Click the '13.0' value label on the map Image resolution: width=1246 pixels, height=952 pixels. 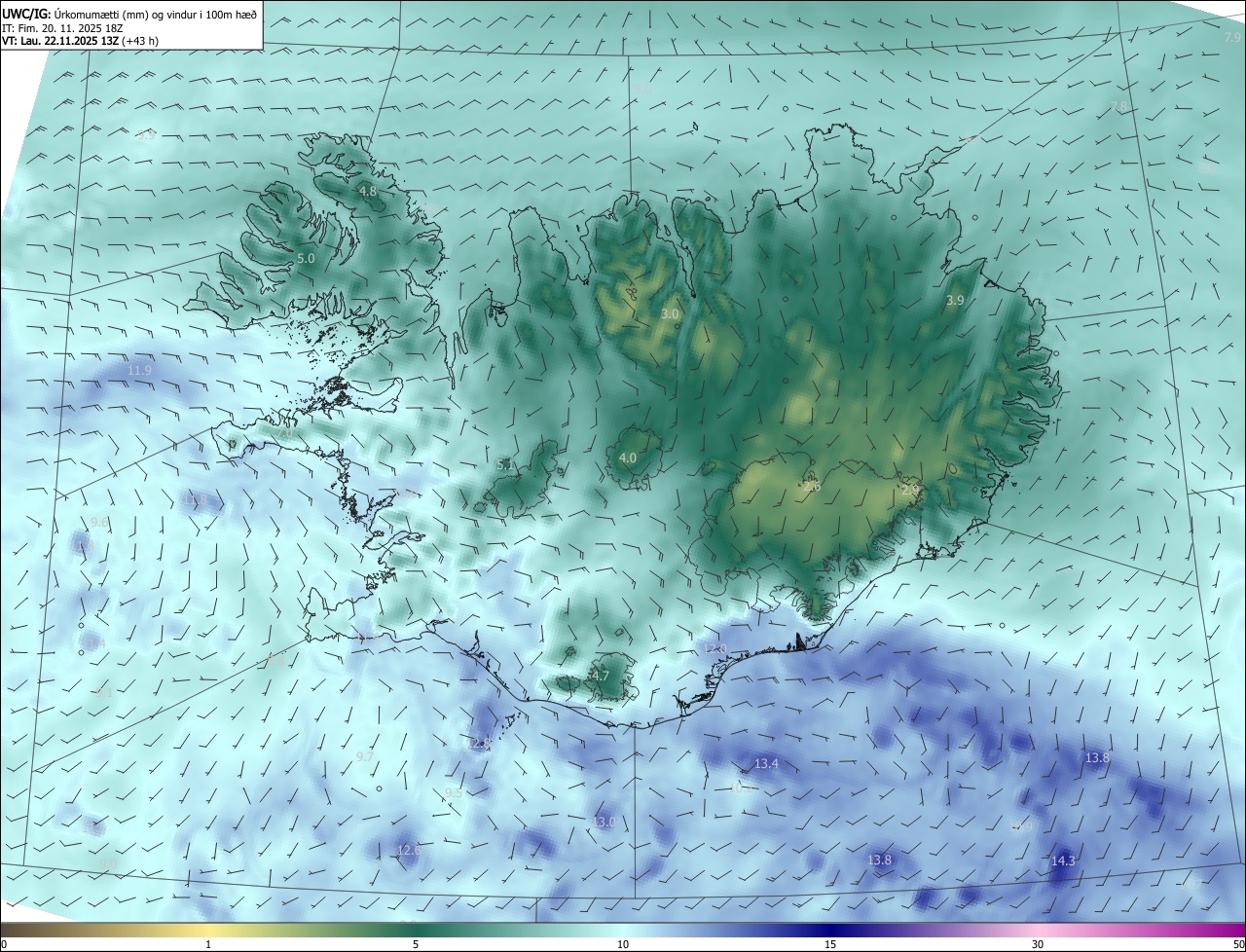pos(604,823)
